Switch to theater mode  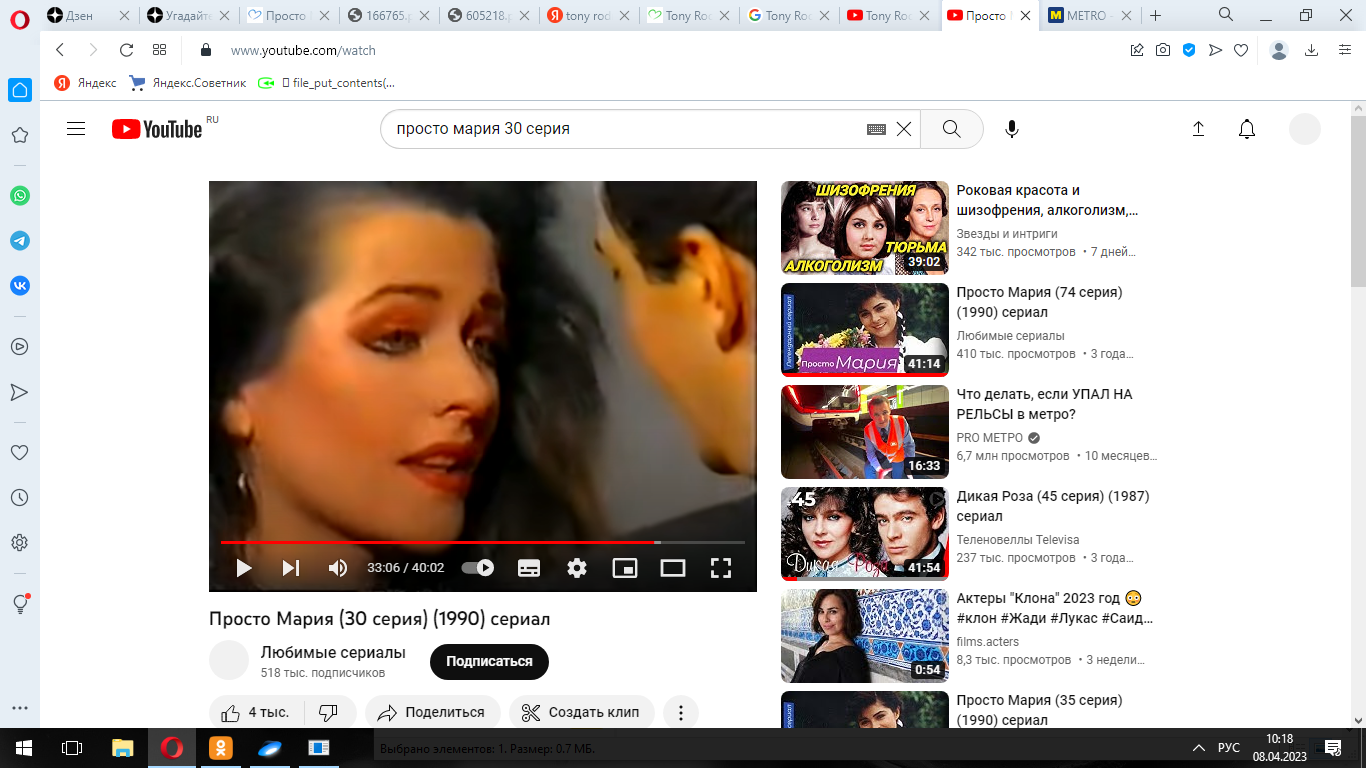673,568
